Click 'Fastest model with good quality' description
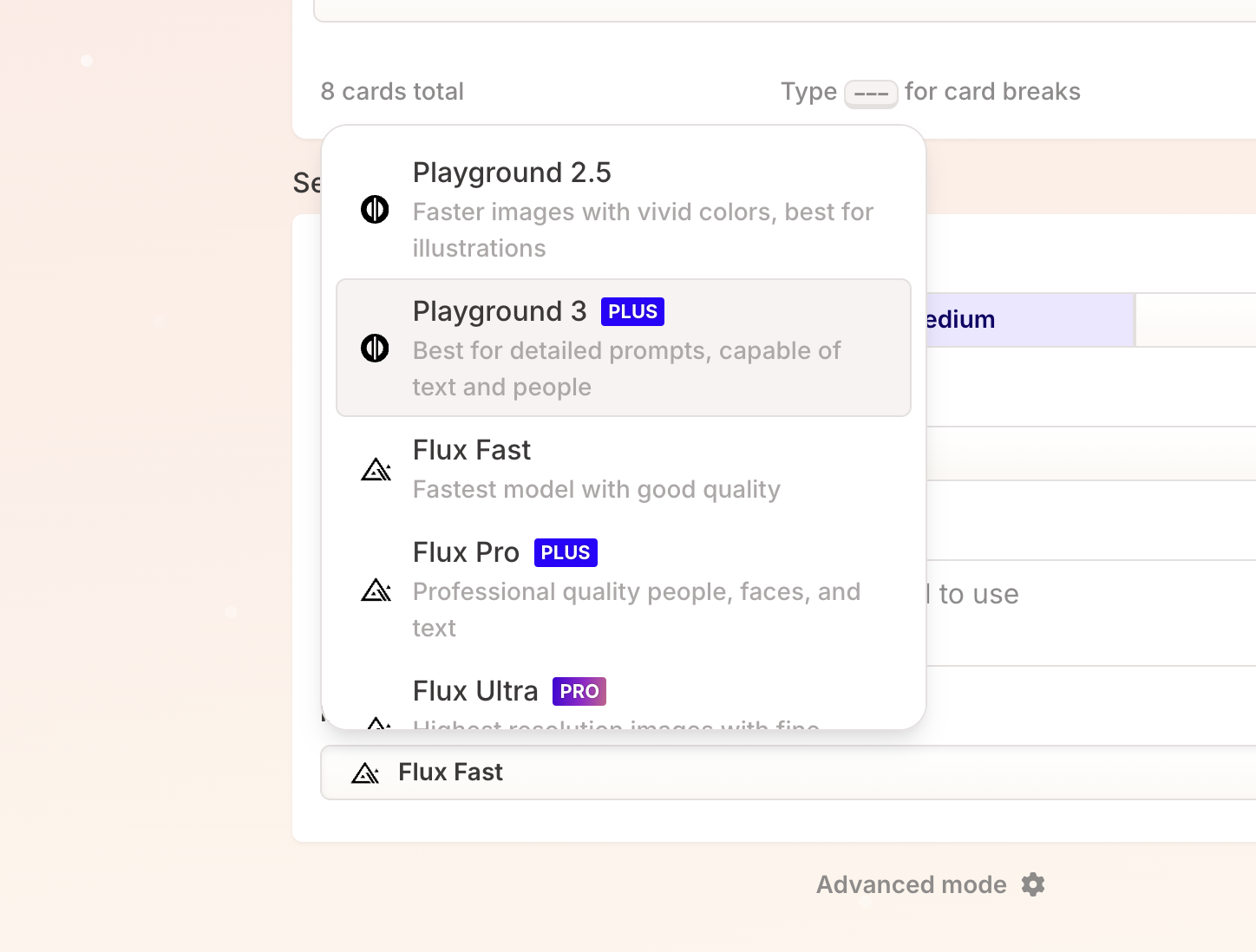Image resolution: width=1256 pixels, height=952 pixels. [597, 490]
